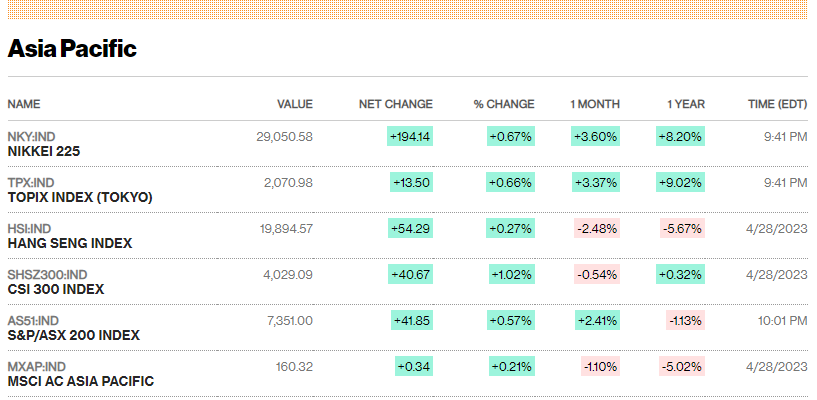Select the 1 MONTH column header
Screen dimensions: 817x400
coord(595,104)
